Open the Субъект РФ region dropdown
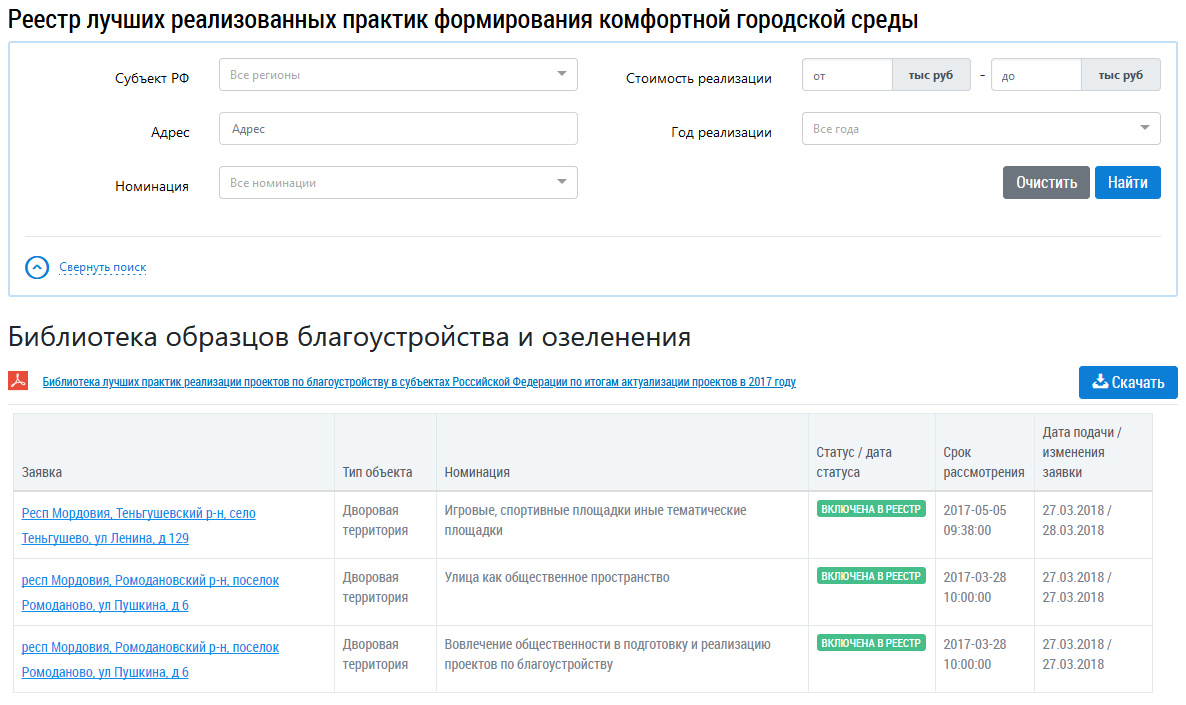The image size is (1186, 705). coord(398,75)
